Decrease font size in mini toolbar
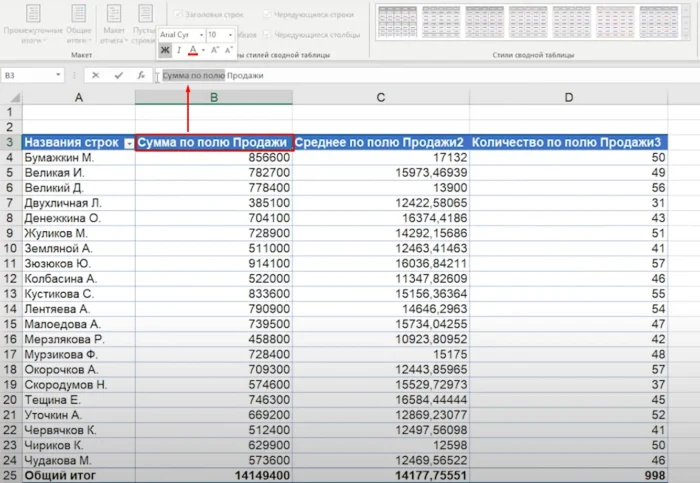Screen dimensions: 700x483 [x=228, y=50]
